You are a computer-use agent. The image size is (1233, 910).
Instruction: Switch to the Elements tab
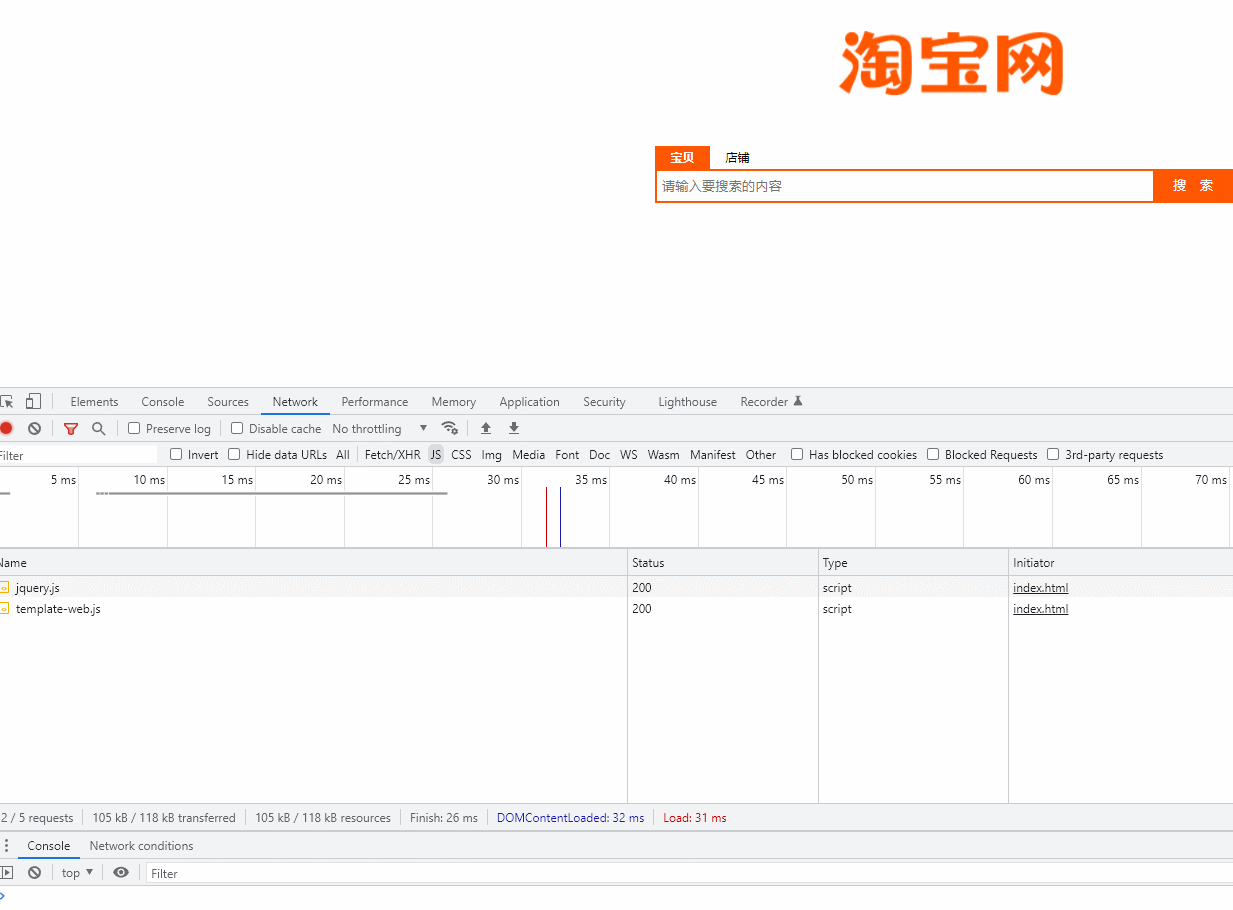pyautogui.click(x=94, y=402)
